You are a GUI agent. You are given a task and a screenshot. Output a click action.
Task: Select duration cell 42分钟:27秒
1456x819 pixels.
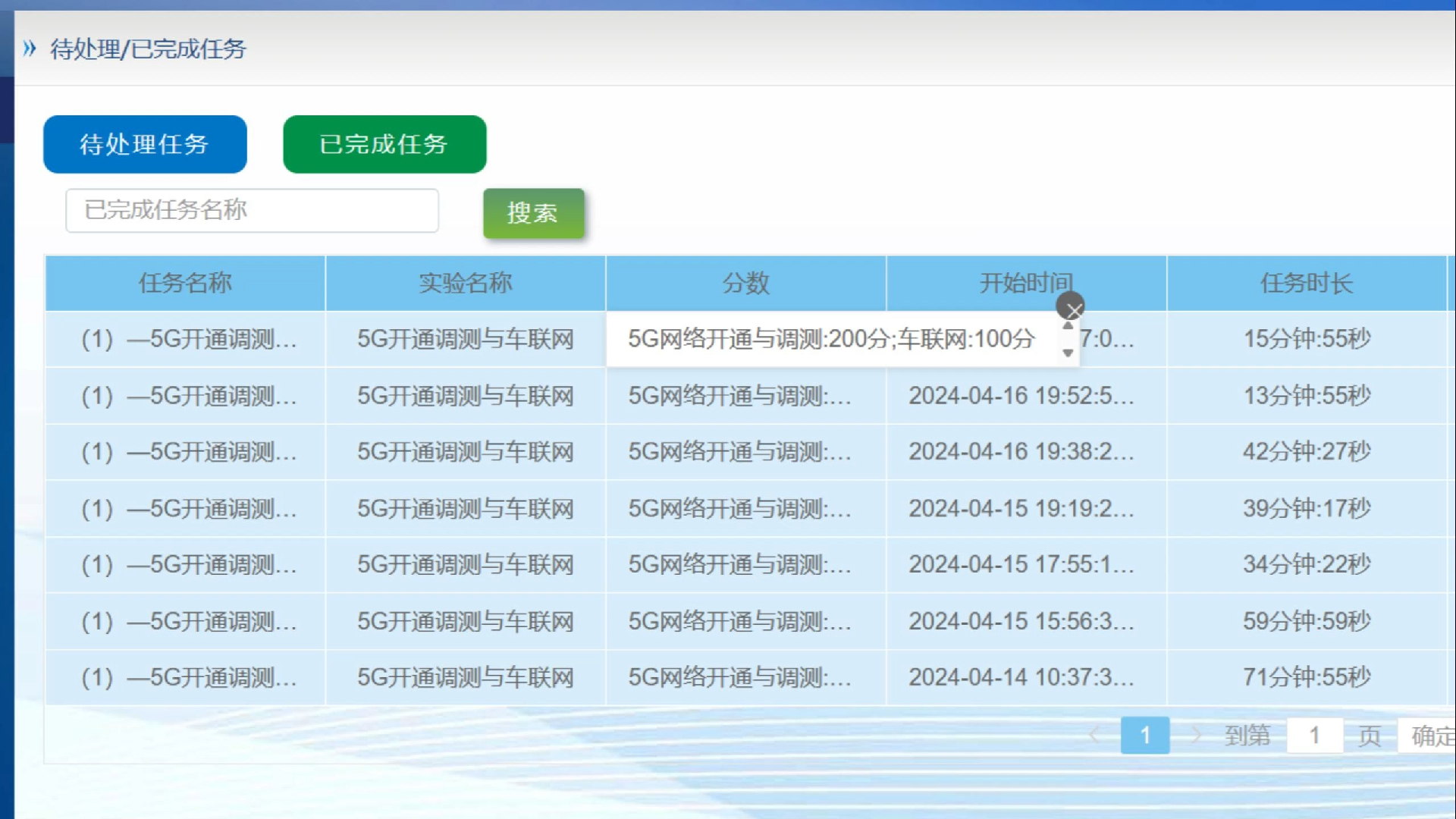pos(1307,452)
